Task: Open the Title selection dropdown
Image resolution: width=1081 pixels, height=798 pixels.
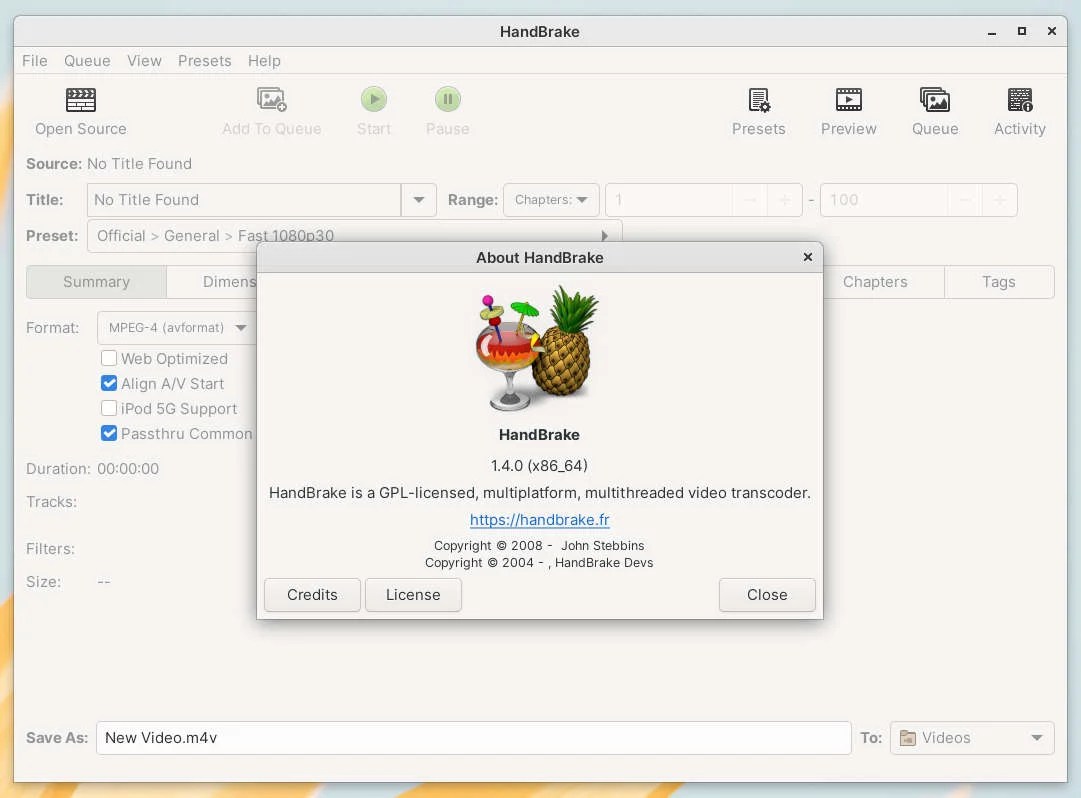Action: tap(418, 199)
